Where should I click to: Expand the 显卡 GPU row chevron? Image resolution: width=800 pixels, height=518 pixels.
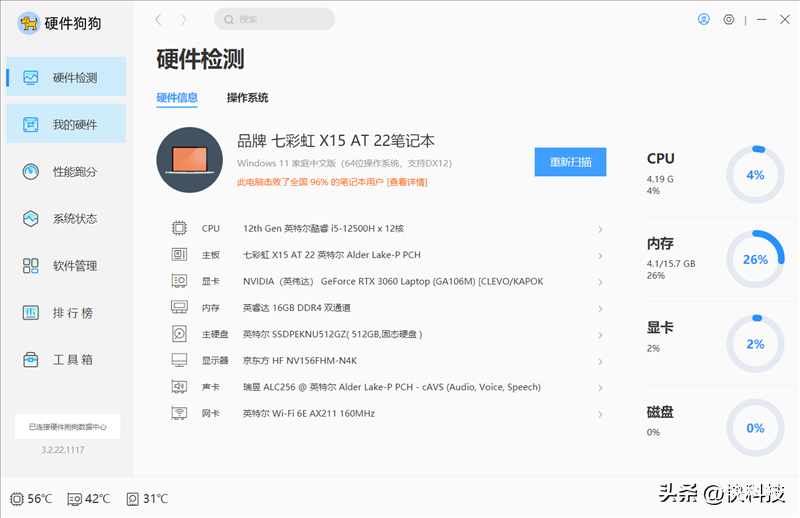pos(600,282)
